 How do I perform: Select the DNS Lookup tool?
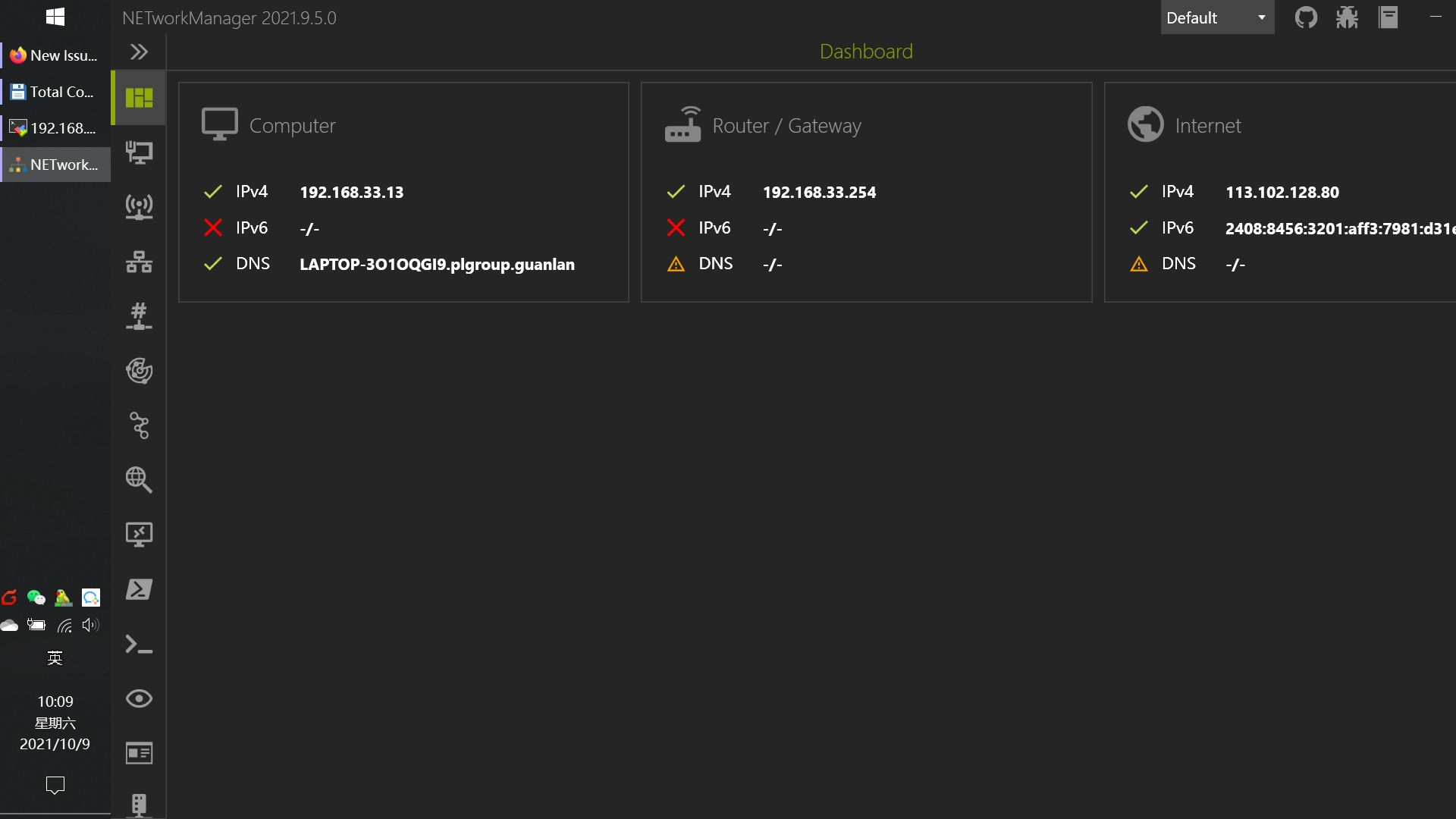click(x=139, y=481)
